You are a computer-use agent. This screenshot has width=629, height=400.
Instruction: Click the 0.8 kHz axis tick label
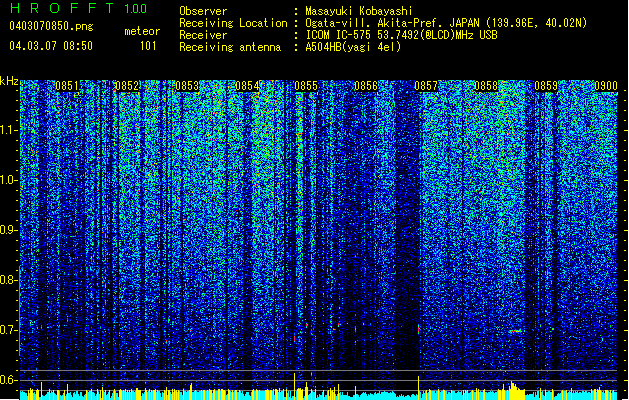pyautogui.click(x=9, y=280)
